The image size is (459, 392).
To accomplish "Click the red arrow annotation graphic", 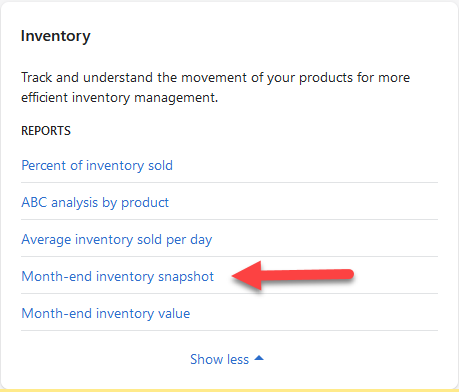I will point(293,275).
